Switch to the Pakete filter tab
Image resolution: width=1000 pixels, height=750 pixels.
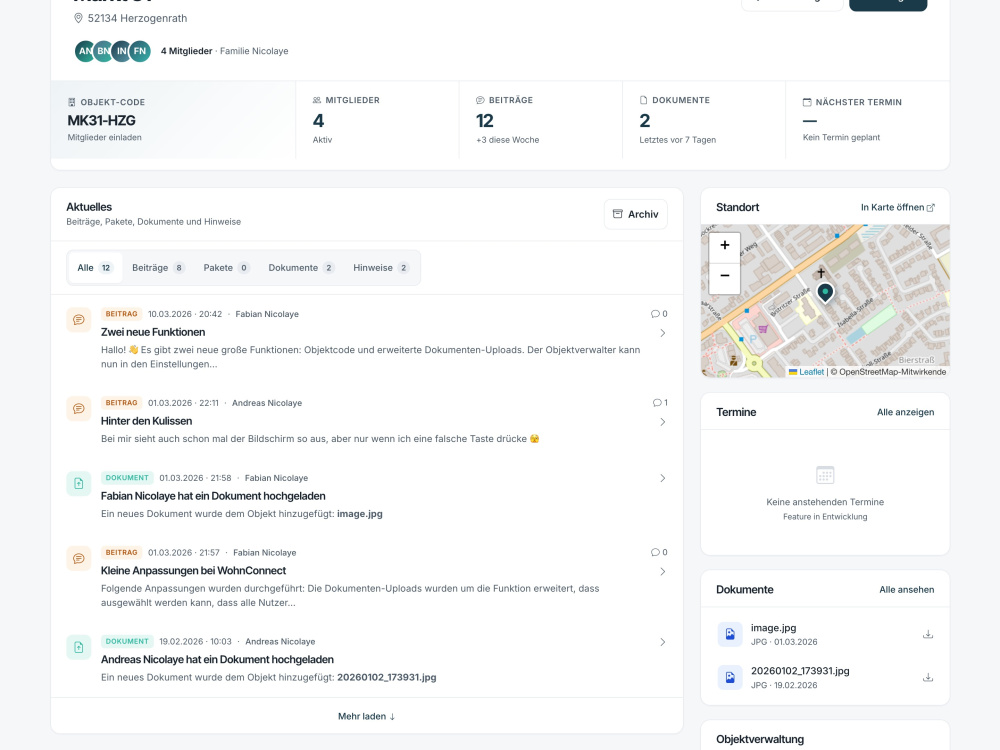(x=226, y=268)
